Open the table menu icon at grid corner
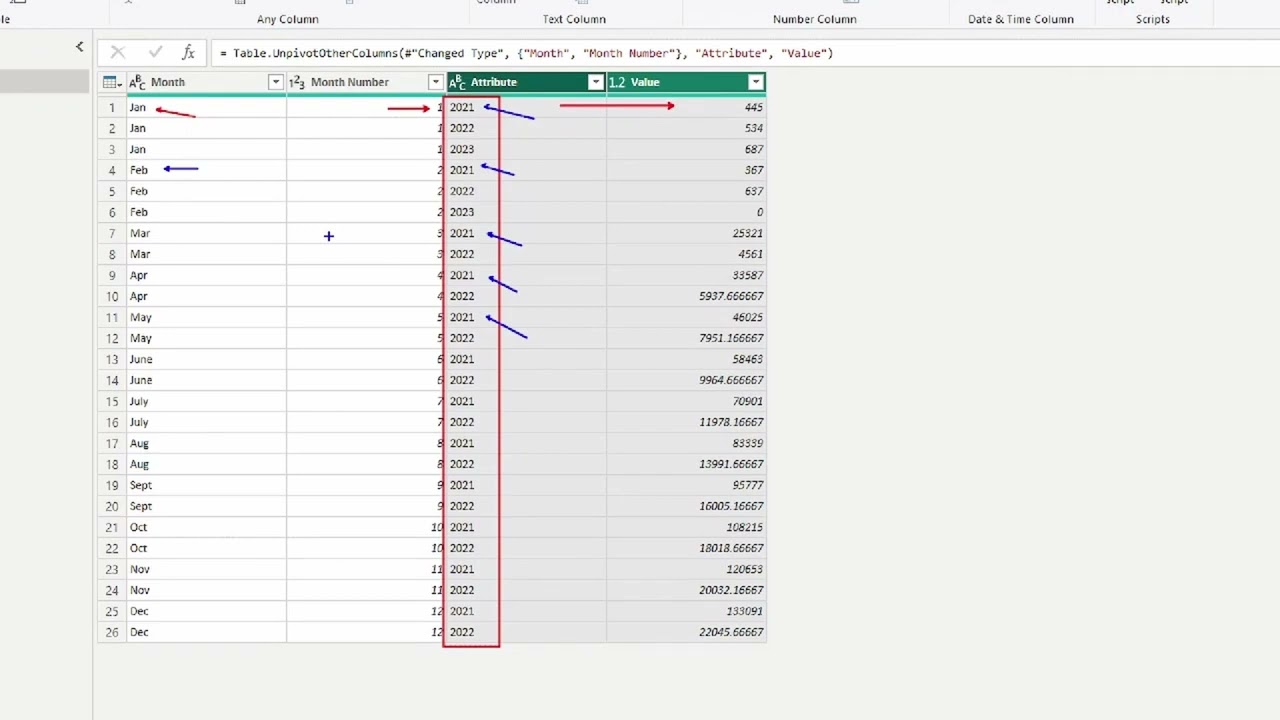This screenshot has width=1280, height=720. [111, 82]
